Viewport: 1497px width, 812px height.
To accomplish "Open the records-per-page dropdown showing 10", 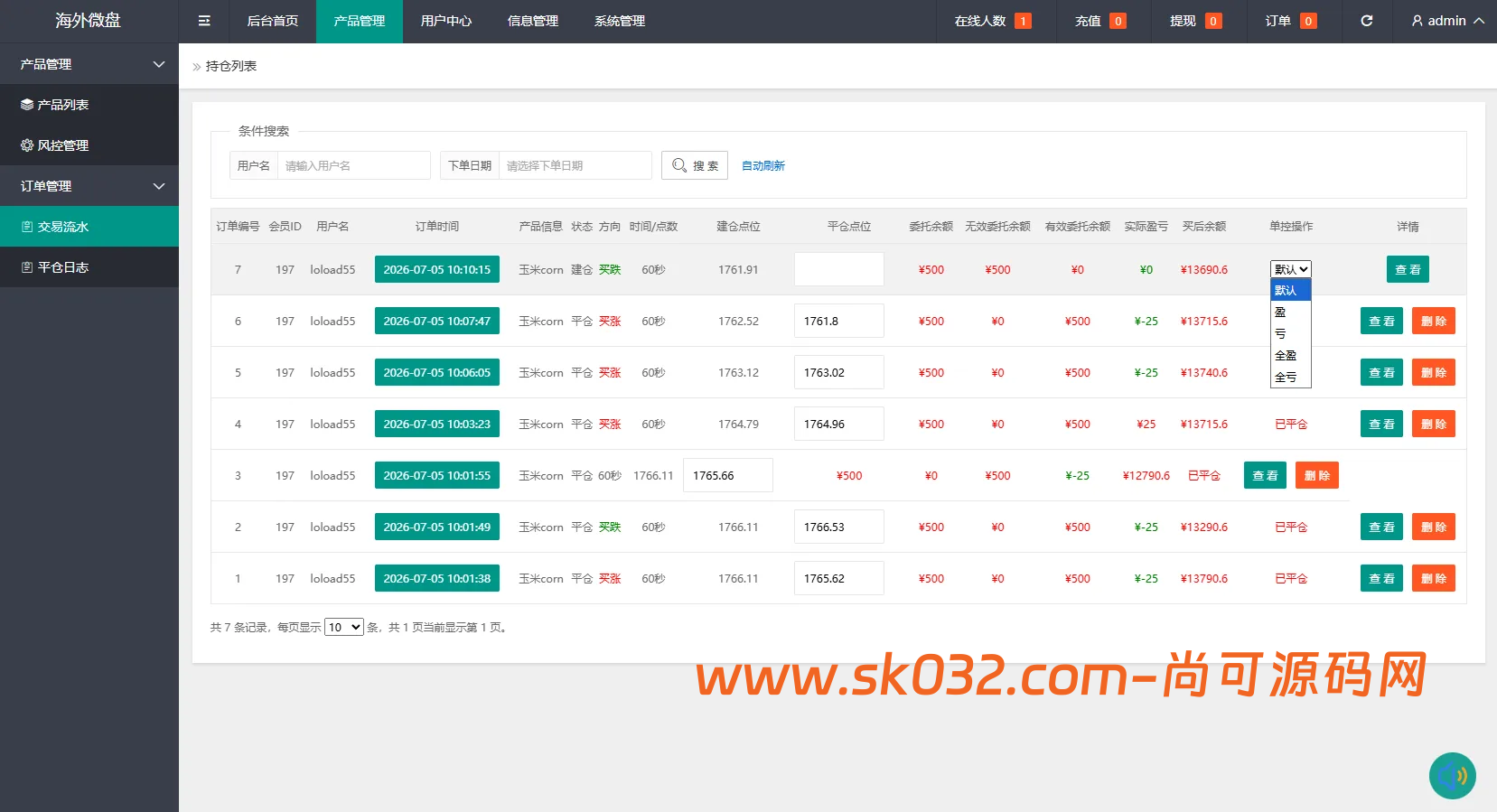I will click(344, 627).
